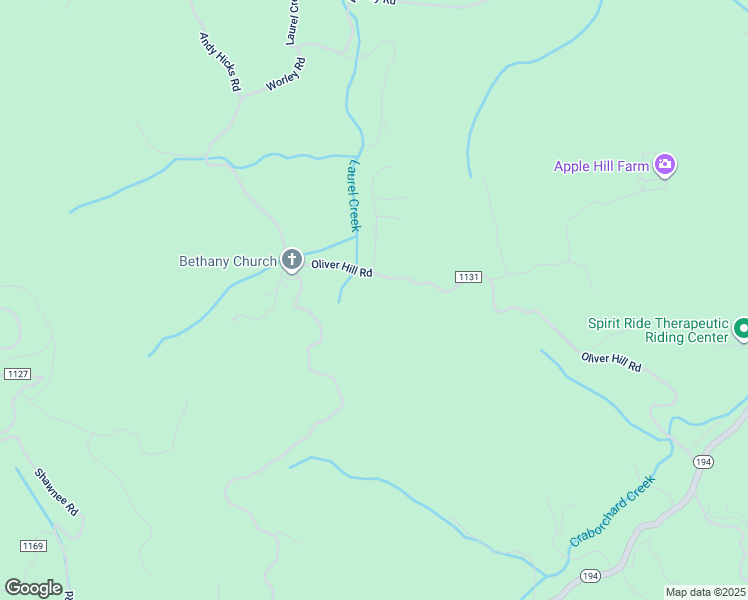Select the Andy Hicks Rd label
Viewport: 748px width, 600px height.
tap(220, 62)
